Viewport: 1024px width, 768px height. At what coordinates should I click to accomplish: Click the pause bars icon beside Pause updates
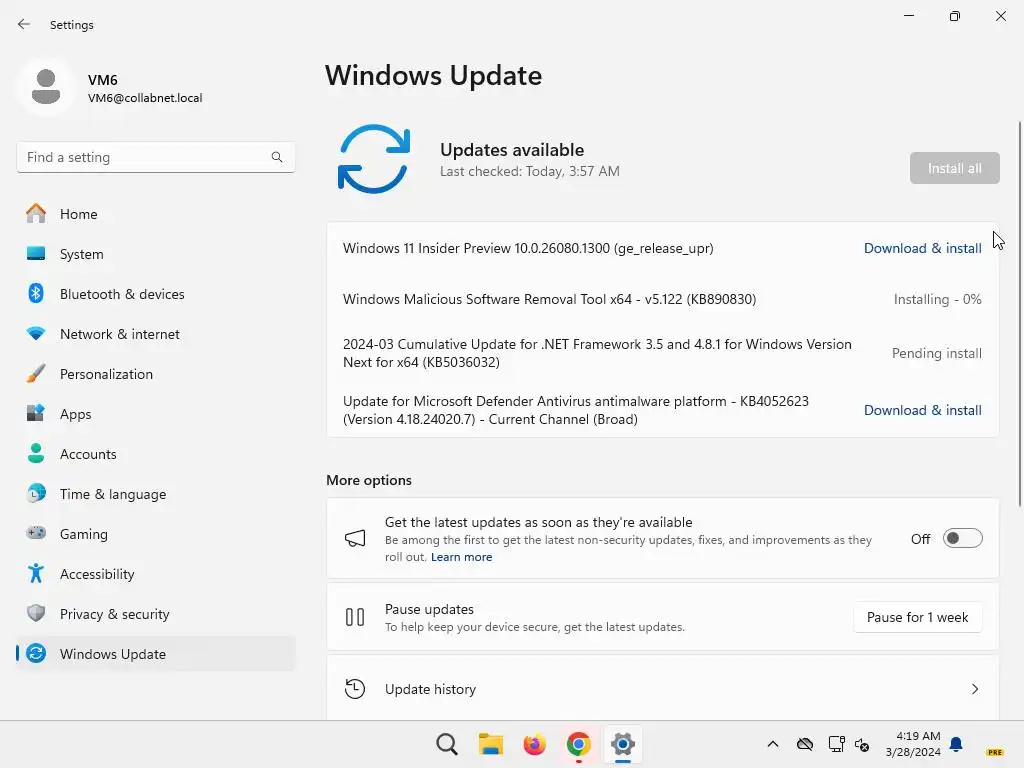[355, 616]
